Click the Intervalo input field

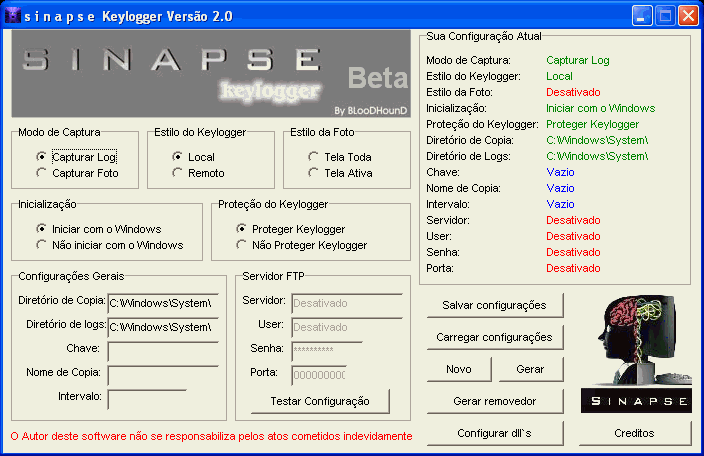[146, 398]
